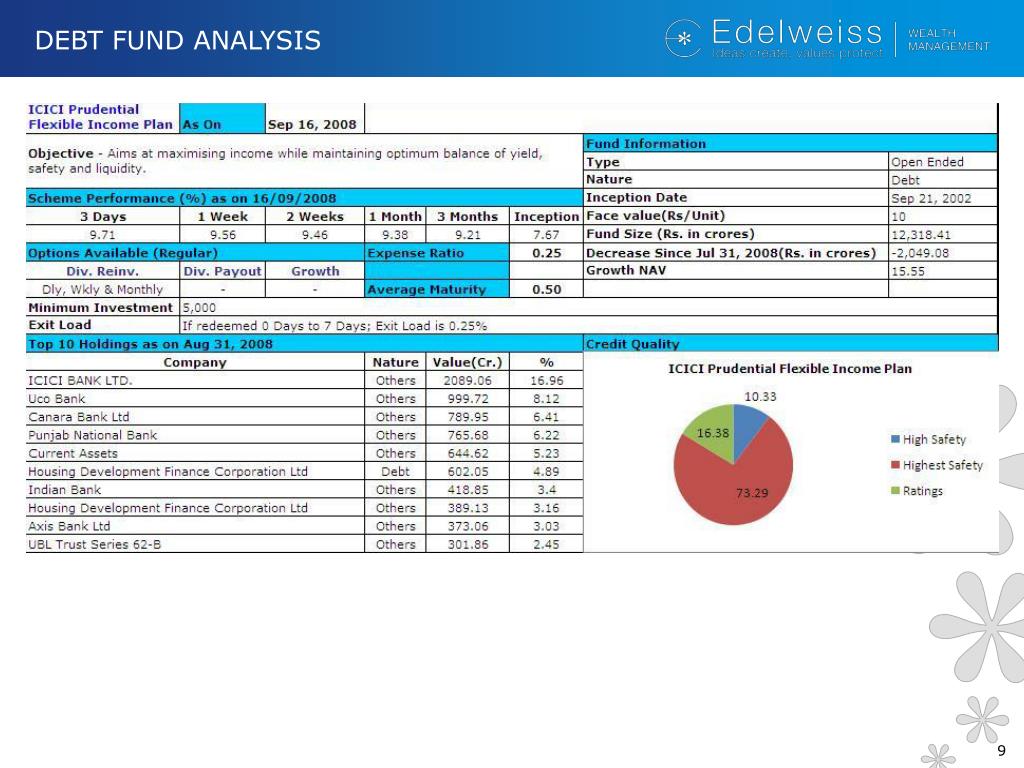The width and height of the screenshot is (1024, 768).
Task: Select the Punjab National Bank row
Action: [304, 436]
